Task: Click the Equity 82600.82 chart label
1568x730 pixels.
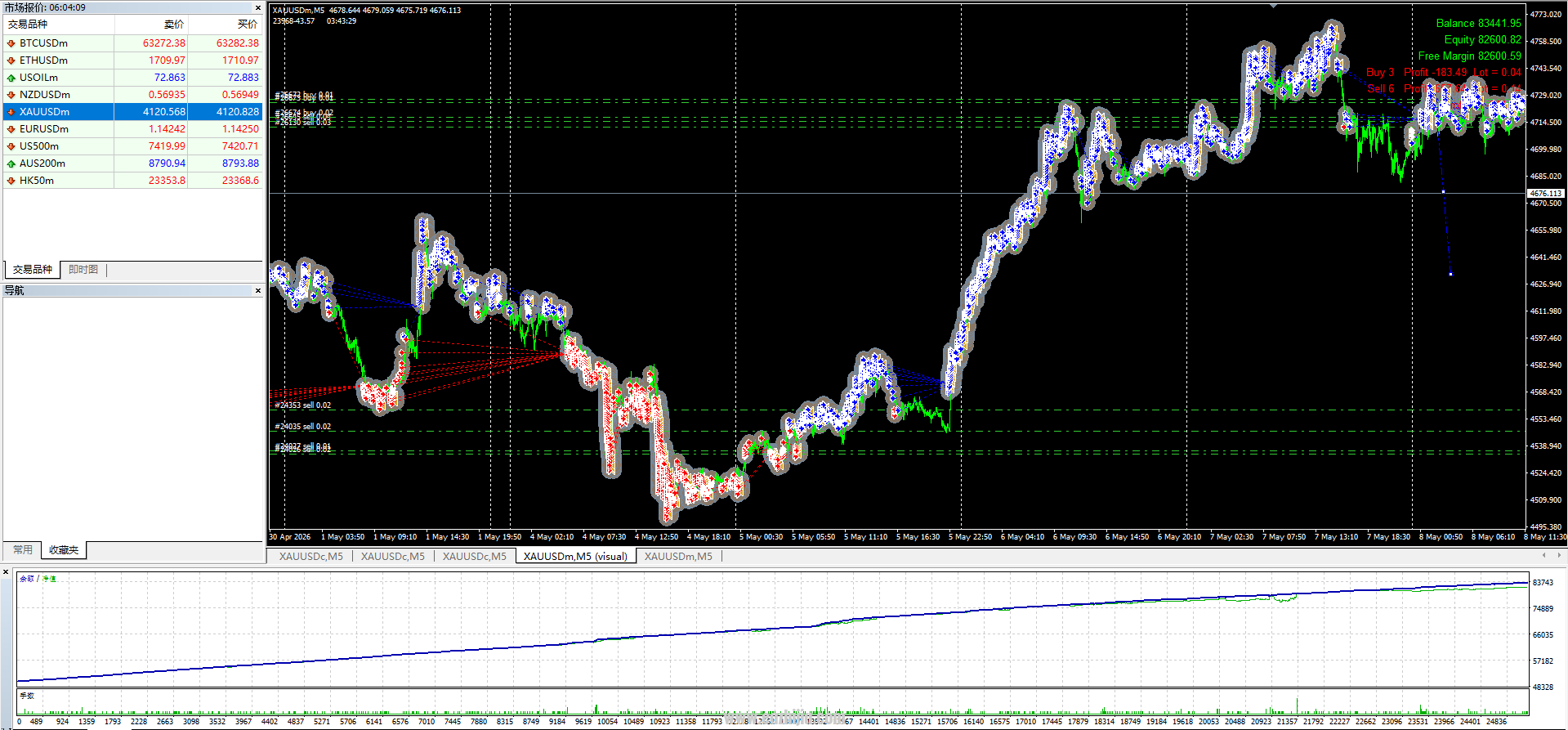Action: (x=1483, y=40)
